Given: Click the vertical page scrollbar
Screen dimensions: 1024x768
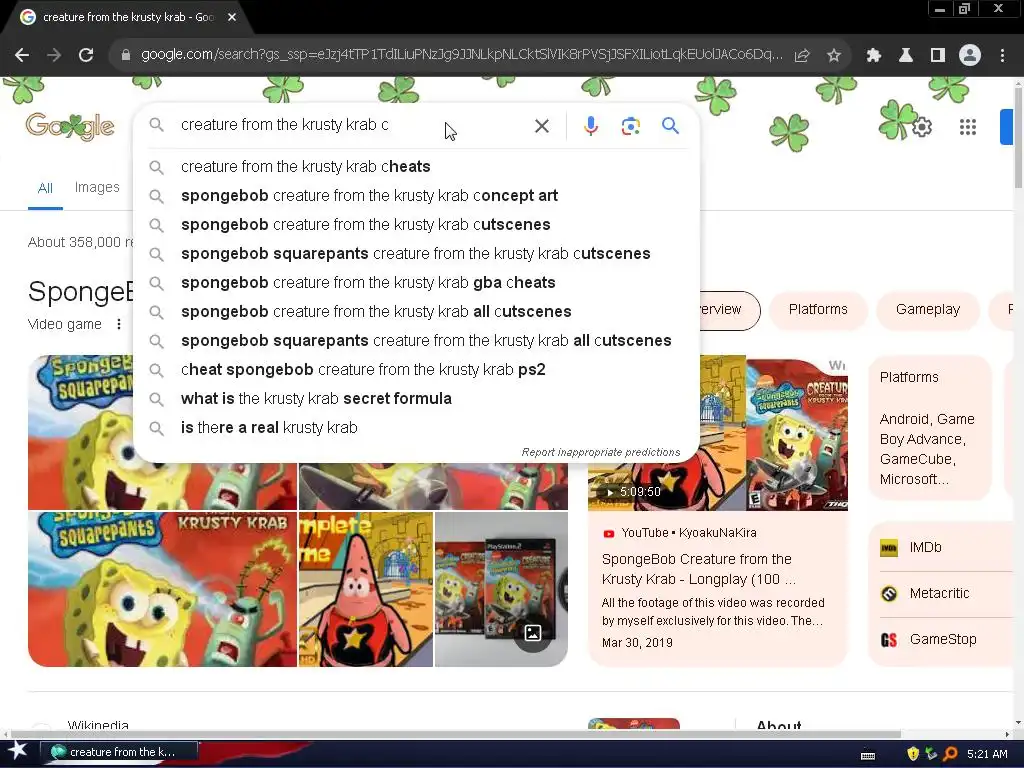Looking at the screenshot, I should click(x=1018, y=136).
